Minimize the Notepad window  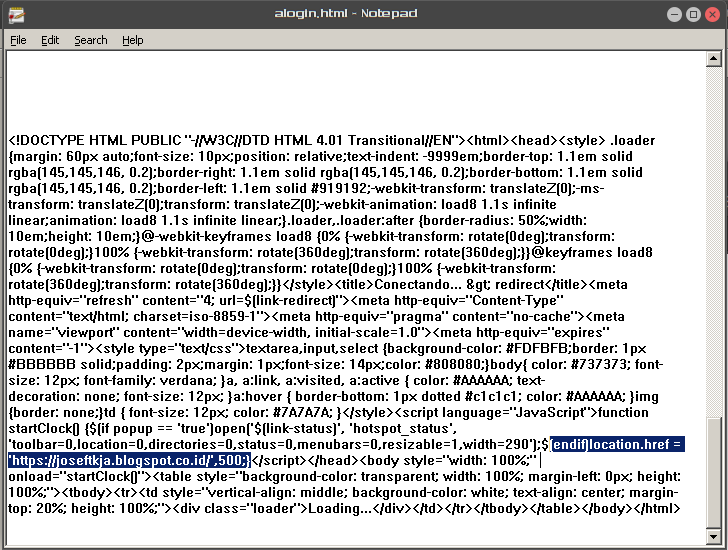pos(674,14)
